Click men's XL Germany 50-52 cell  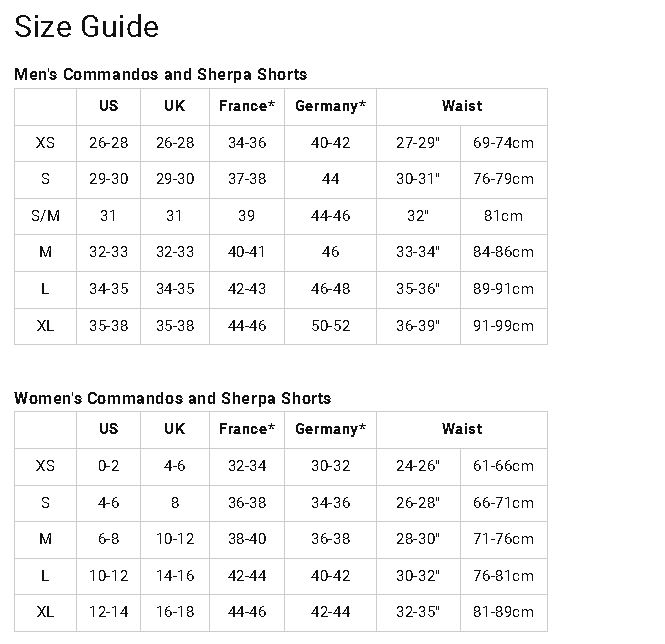pos(330,326)
